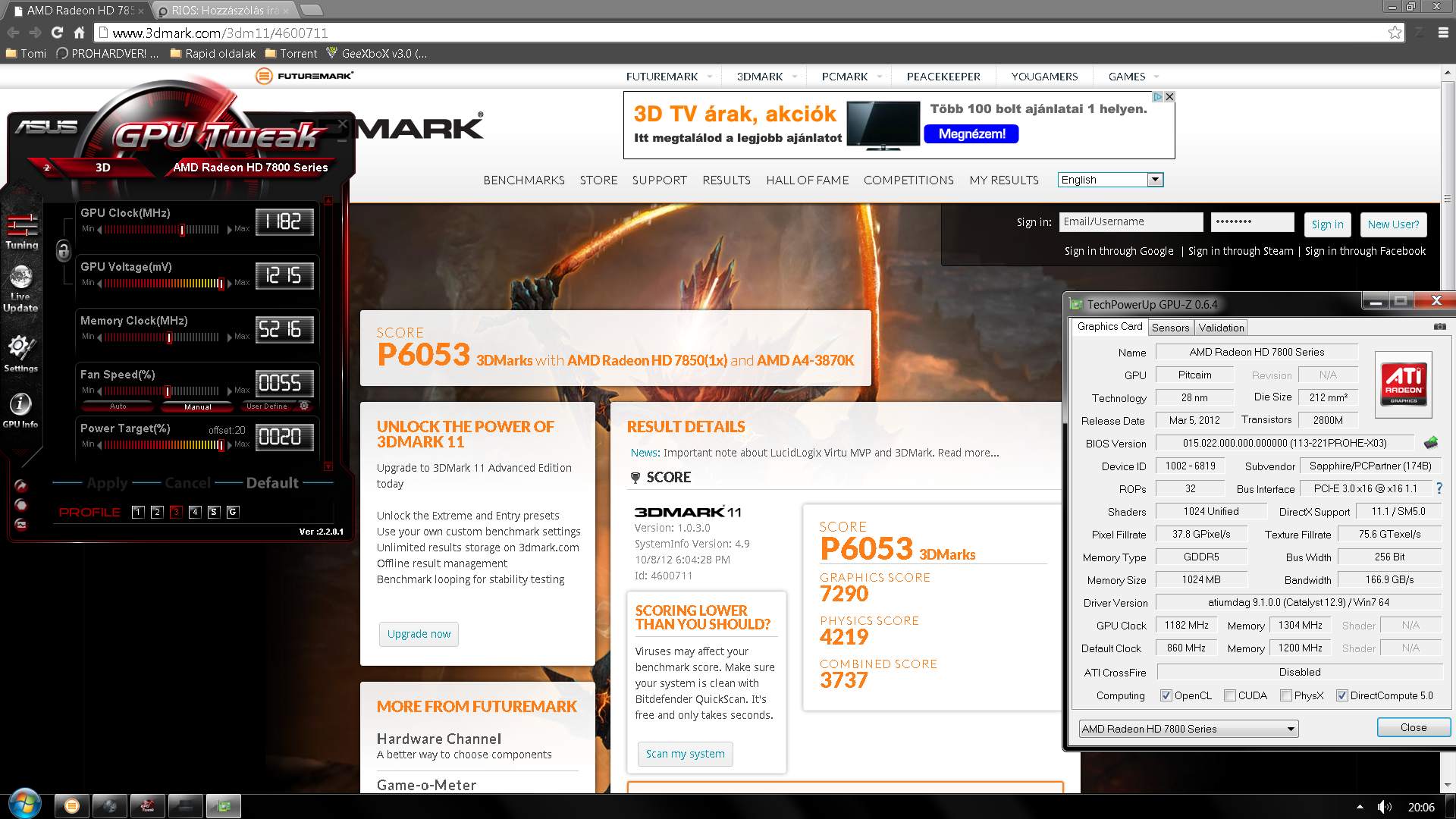Select profile 2 in GPU Tweak
Viewport: 1456px width, 819px height.
(x=156, y=512)
